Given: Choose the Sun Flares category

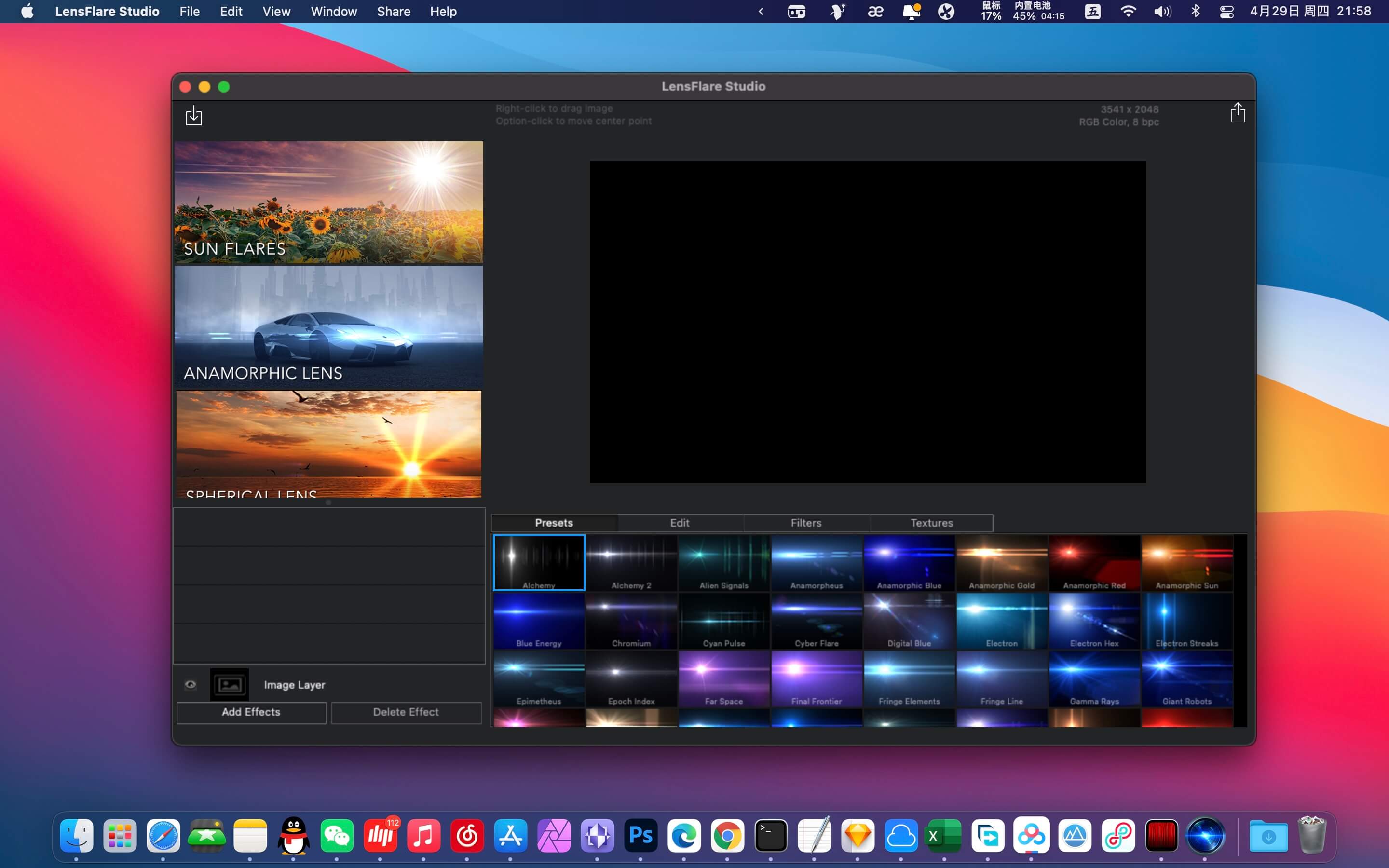Looking at the screenshot, I should pyautogui.click(x=329, y=202).
